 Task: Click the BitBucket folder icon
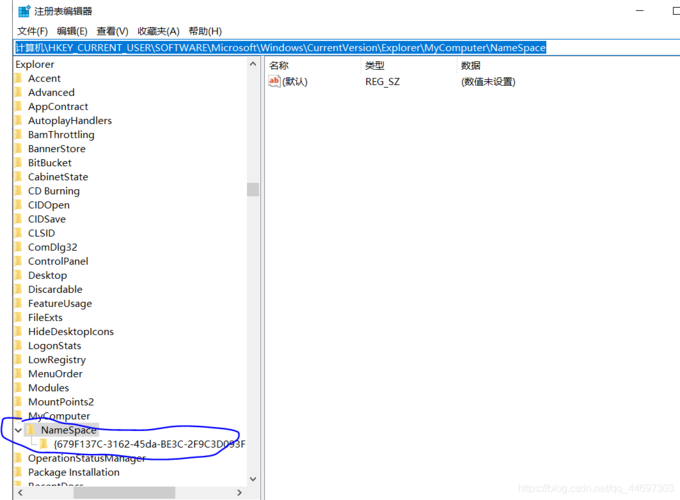click(18, 163)
